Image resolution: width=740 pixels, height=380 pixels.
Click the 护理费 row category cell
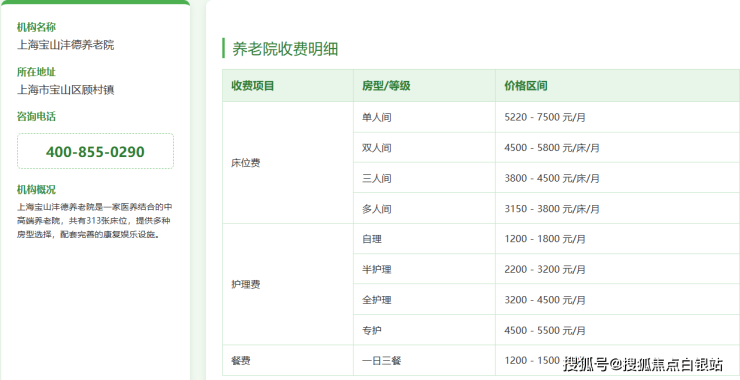(288, 284)
